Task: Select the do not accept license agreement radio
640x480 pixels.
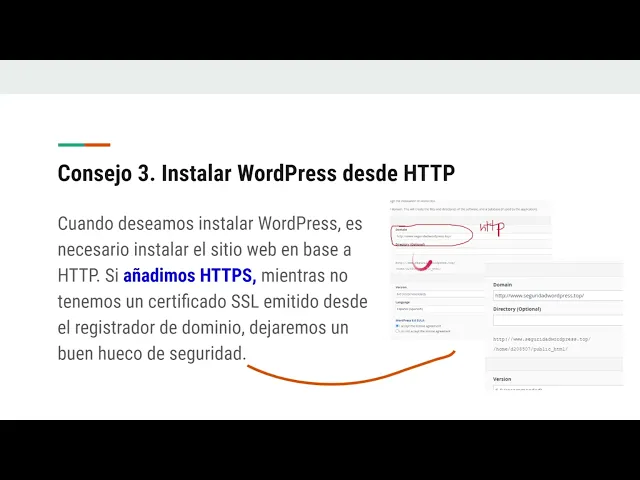Action: point(398,331)
